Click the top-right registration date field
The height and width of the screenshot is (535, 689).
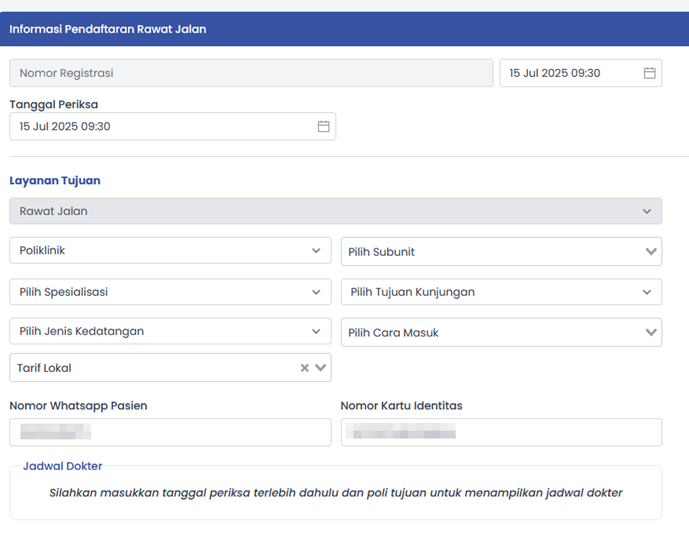[570, 73]
